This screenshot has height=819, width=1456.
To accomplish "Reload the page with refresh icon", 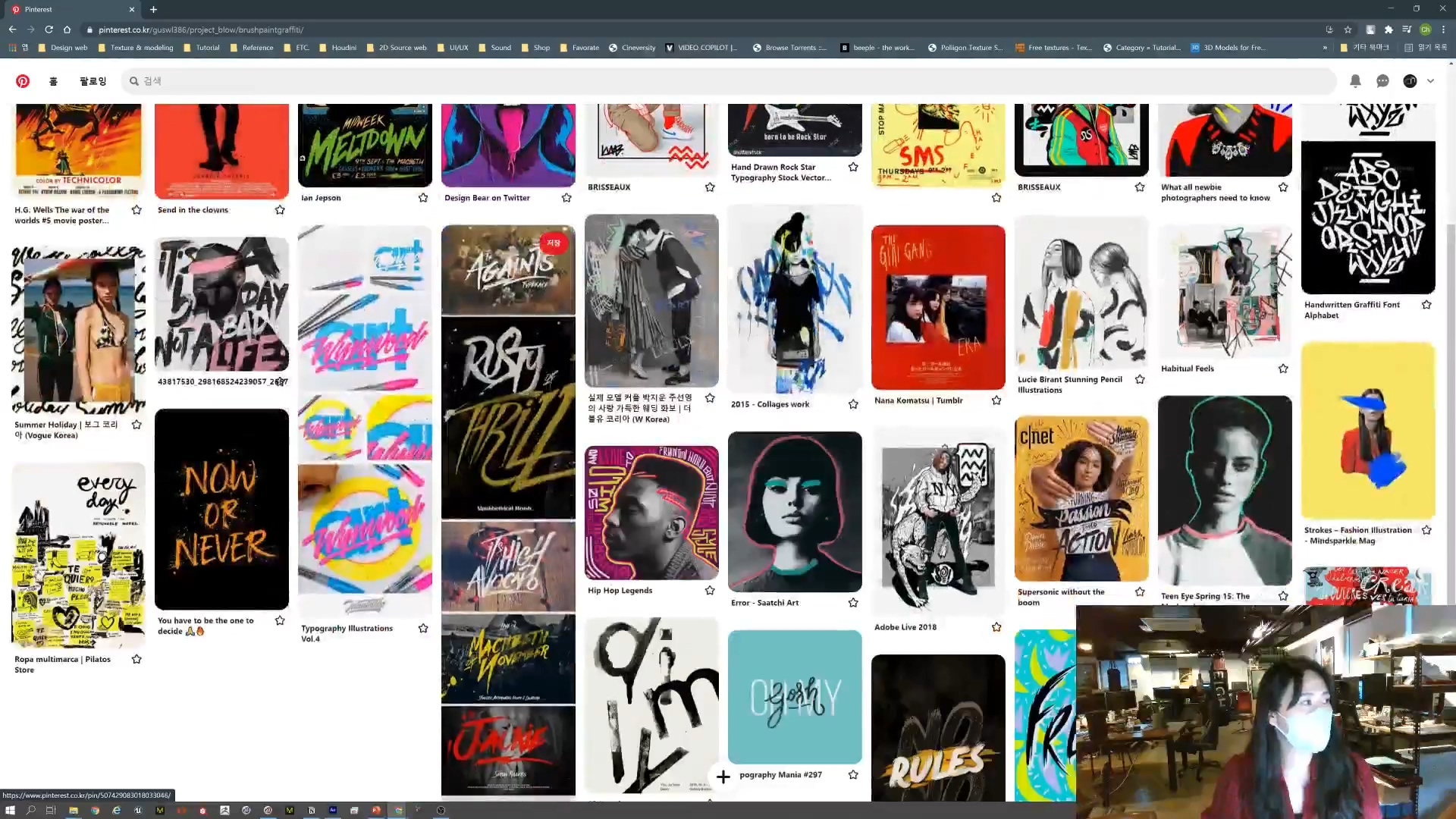I will pos(49,30).
